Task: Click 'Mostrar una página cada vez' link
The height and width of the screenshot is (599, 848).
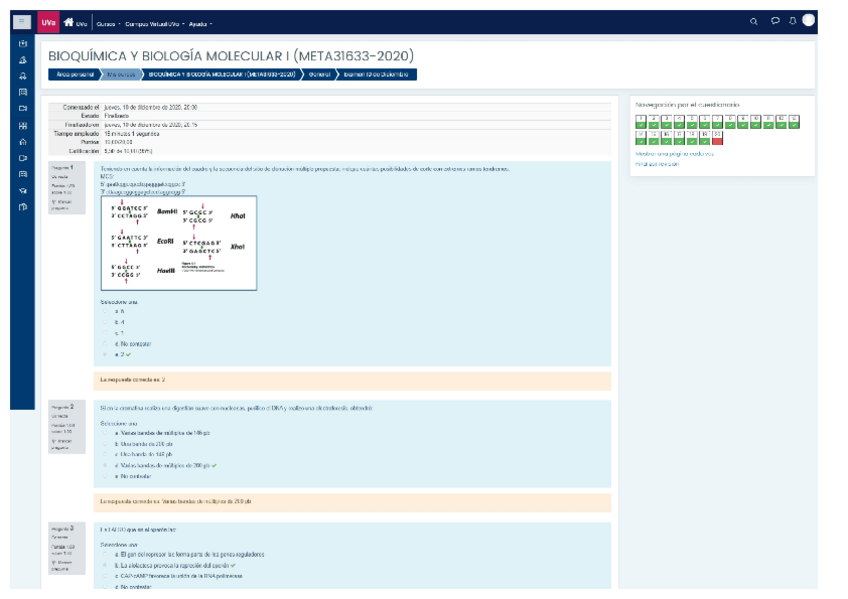Action: pos(674,154)
